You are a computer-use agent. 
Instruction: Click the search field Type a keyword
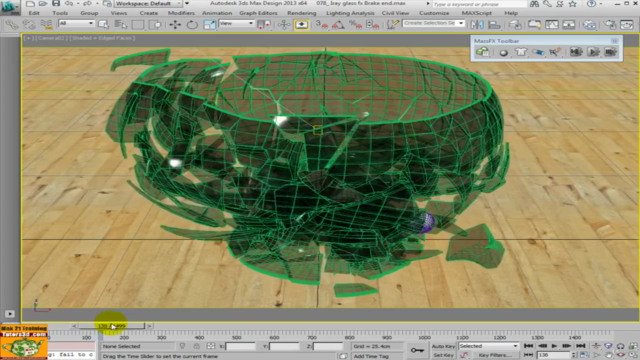click(x=479, y=4)
